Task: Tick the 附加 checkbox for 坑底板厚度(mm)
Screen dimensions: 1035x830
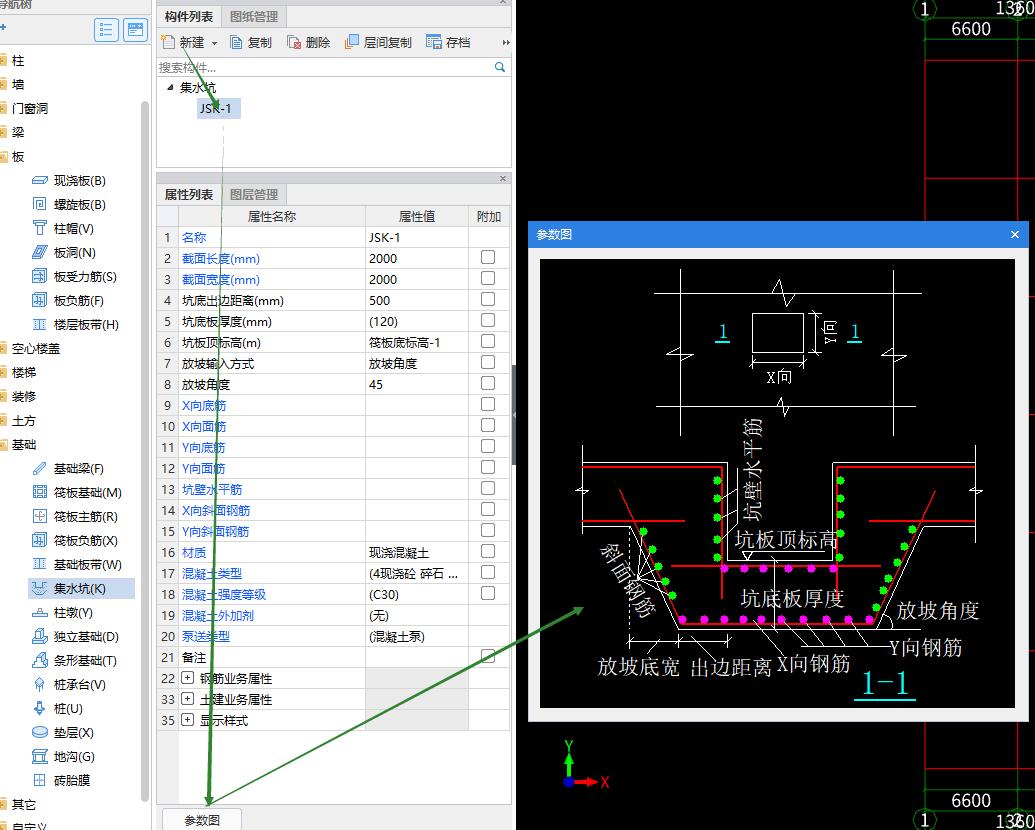Action: point(488,320)
